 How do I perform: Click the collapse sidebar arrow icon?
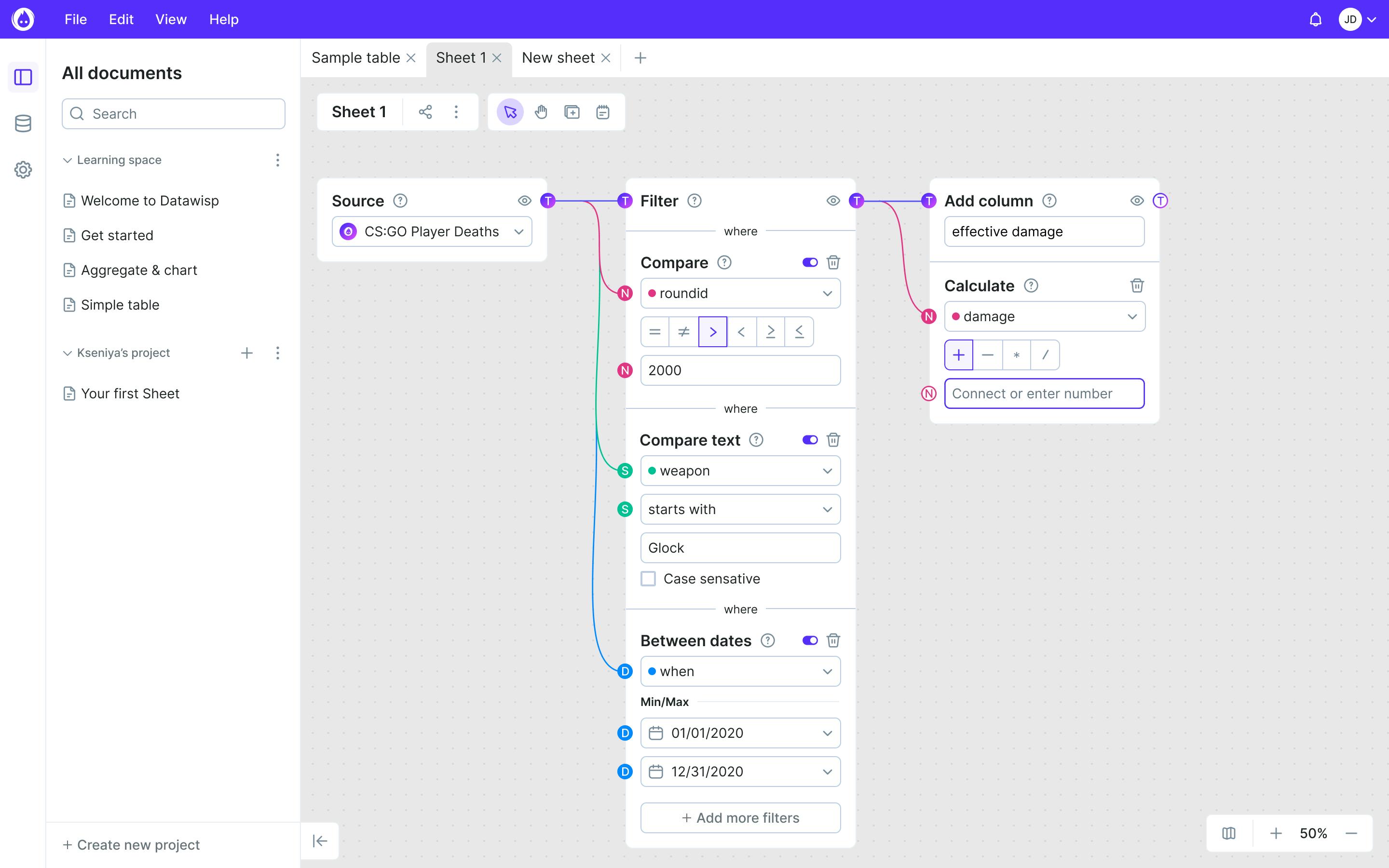coord(320,841)
